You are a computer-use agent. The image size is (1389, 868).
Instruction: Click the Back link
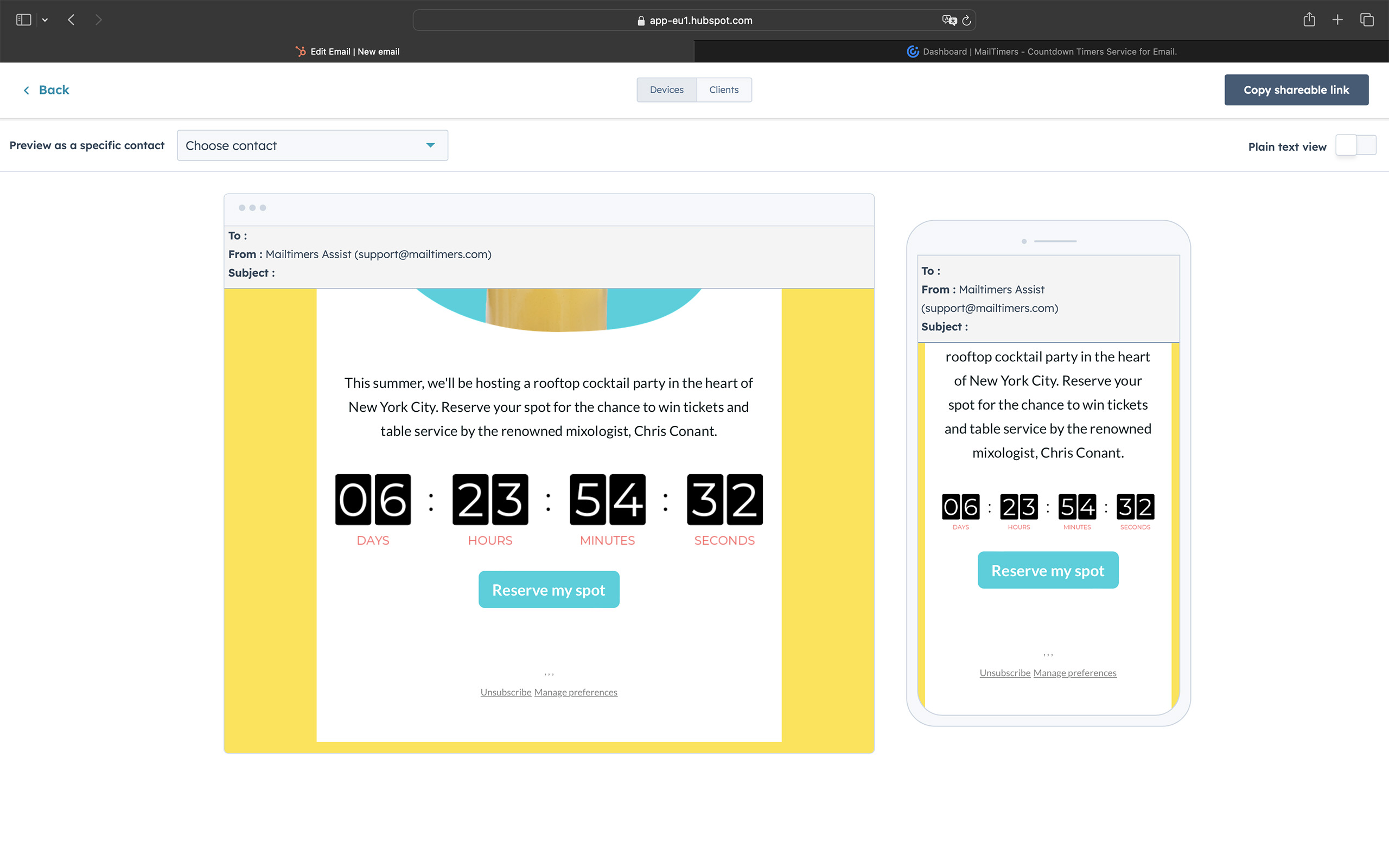click(x=46, y=90)
